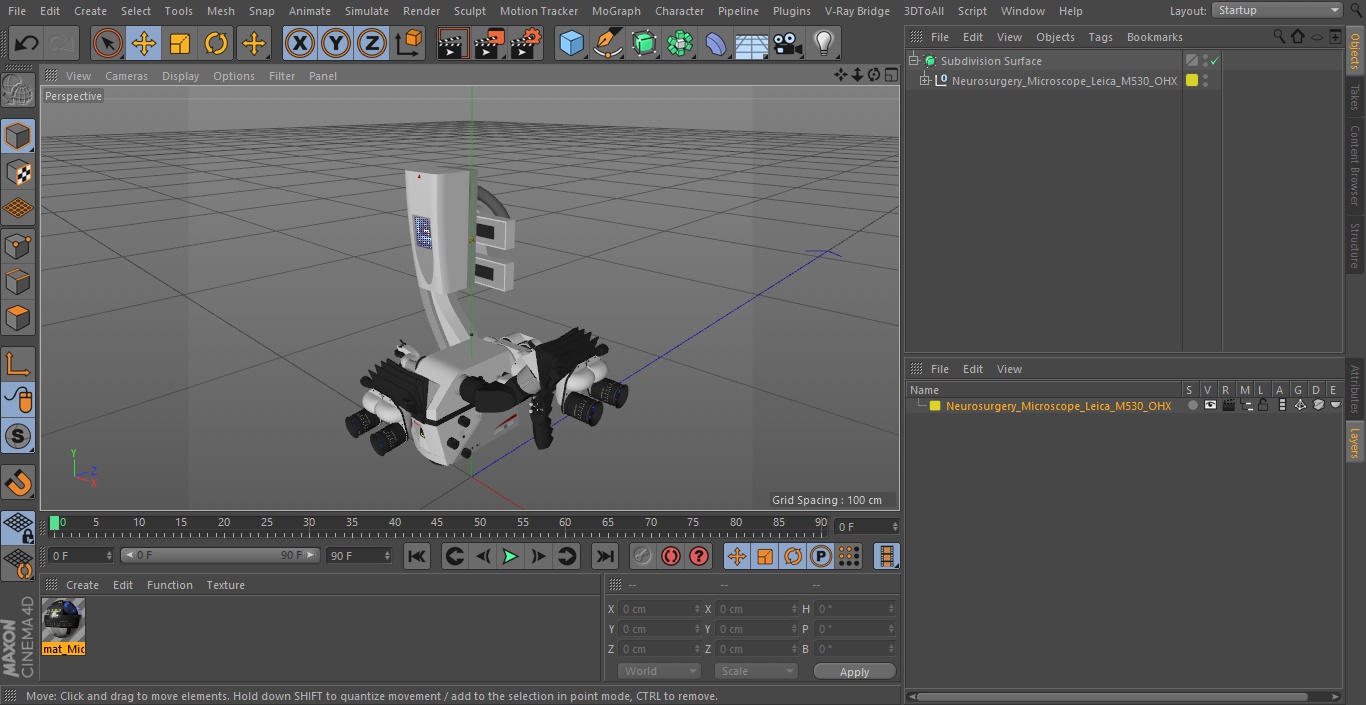The image size is (1366, 705).
Task: Expand Subdivision Surface tree node
Action: (914, 61)
